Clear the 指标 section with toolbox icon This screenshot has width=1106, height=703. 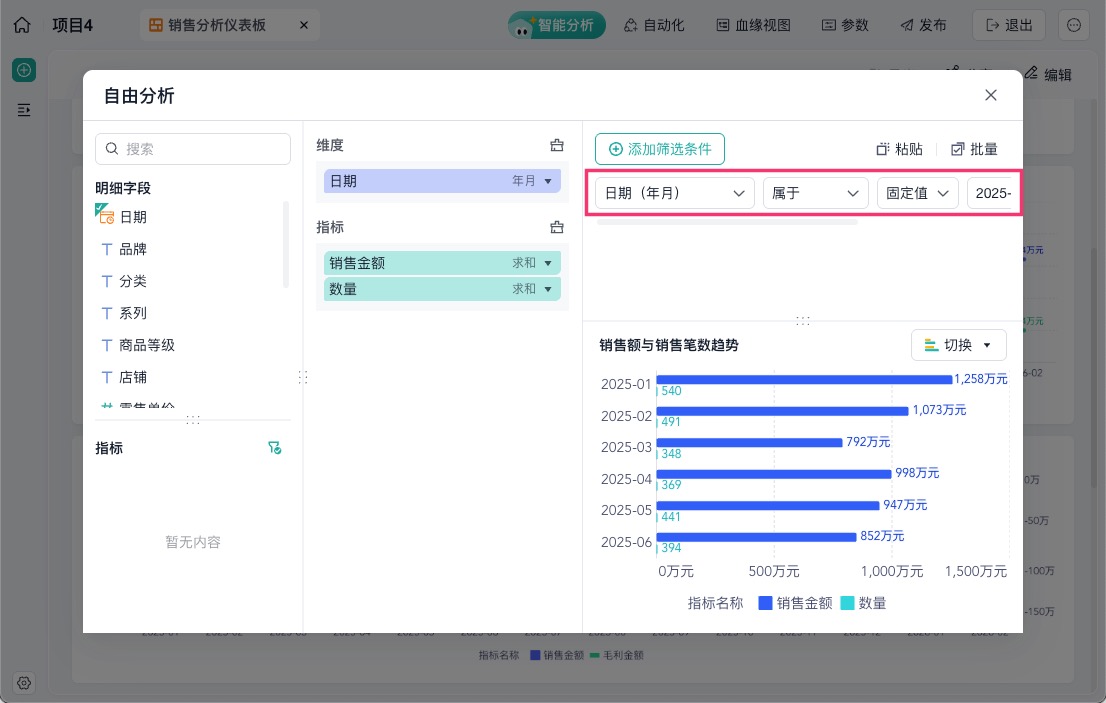557,227
